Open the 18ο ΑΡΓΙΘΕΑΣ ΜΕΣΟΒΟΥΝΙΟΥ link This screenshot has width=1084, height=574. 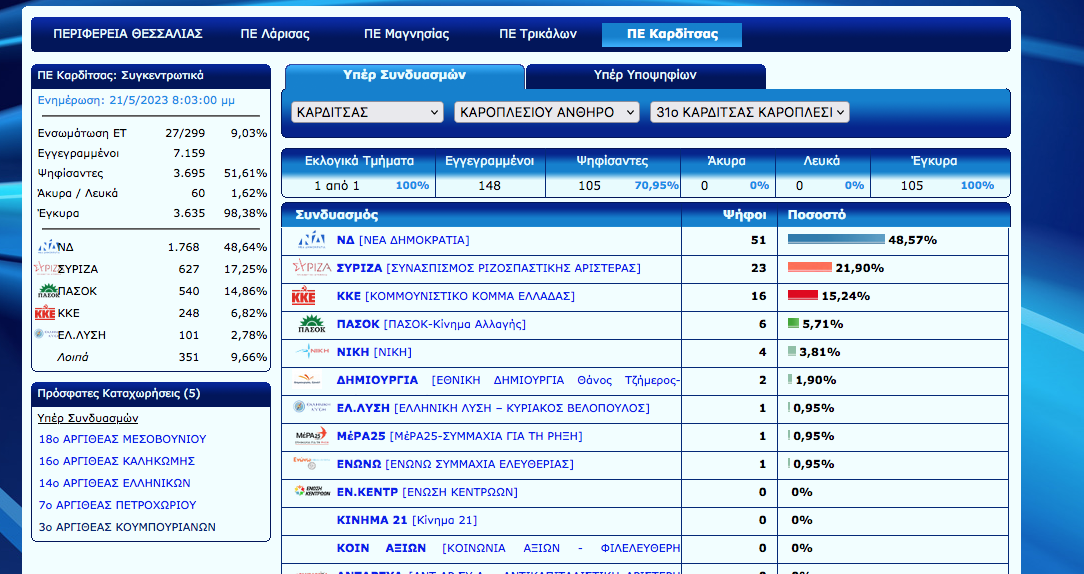[122, 439]
